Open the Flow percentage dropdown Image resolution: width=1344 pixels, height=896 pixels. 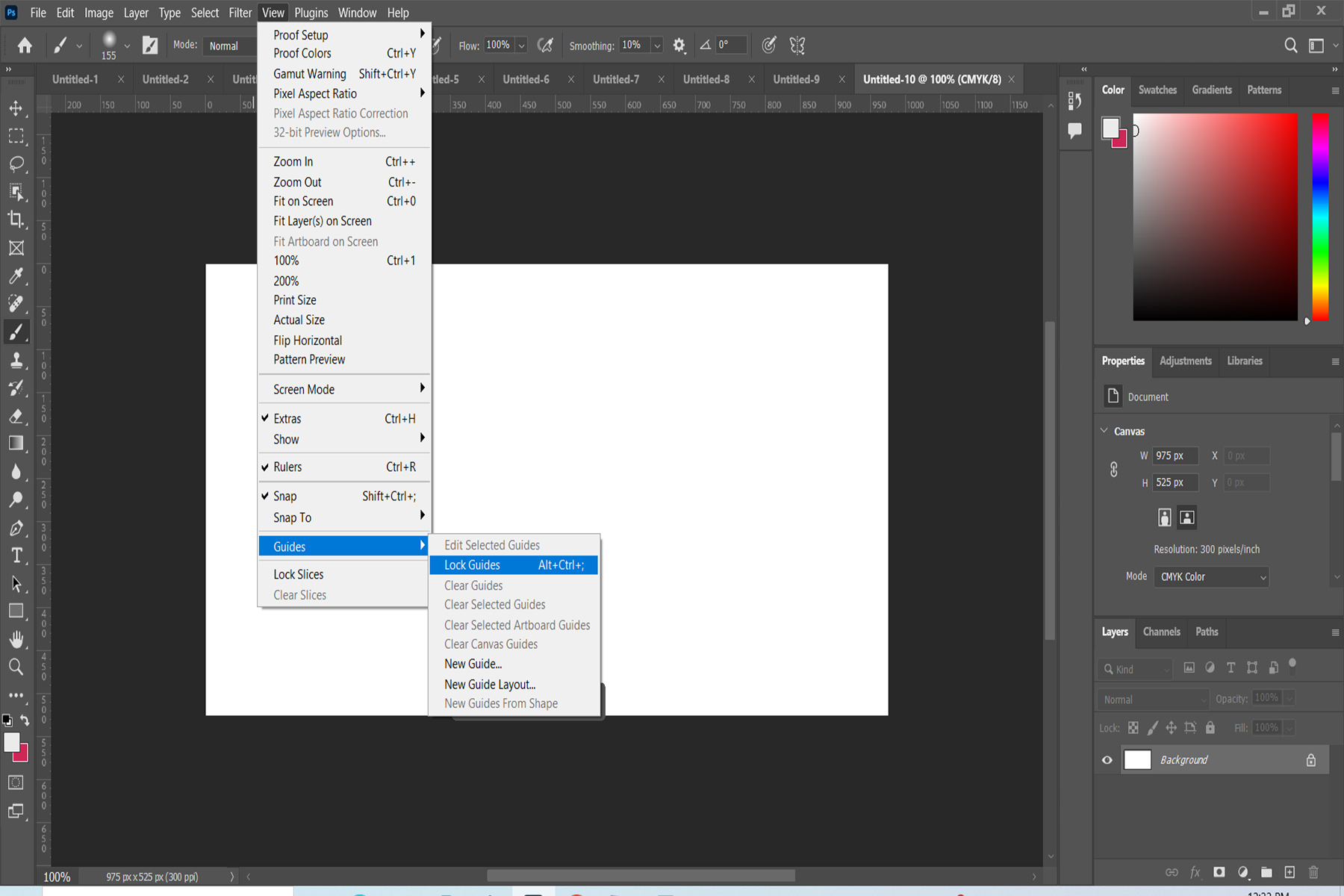pyautogui.click(x=521, y=46)
